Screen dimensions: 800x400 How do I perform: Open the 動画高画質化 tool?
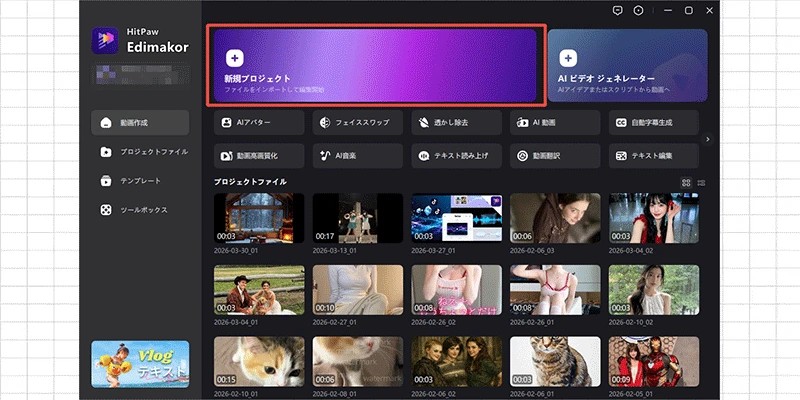pyautogui.click(x=259, y=156)
